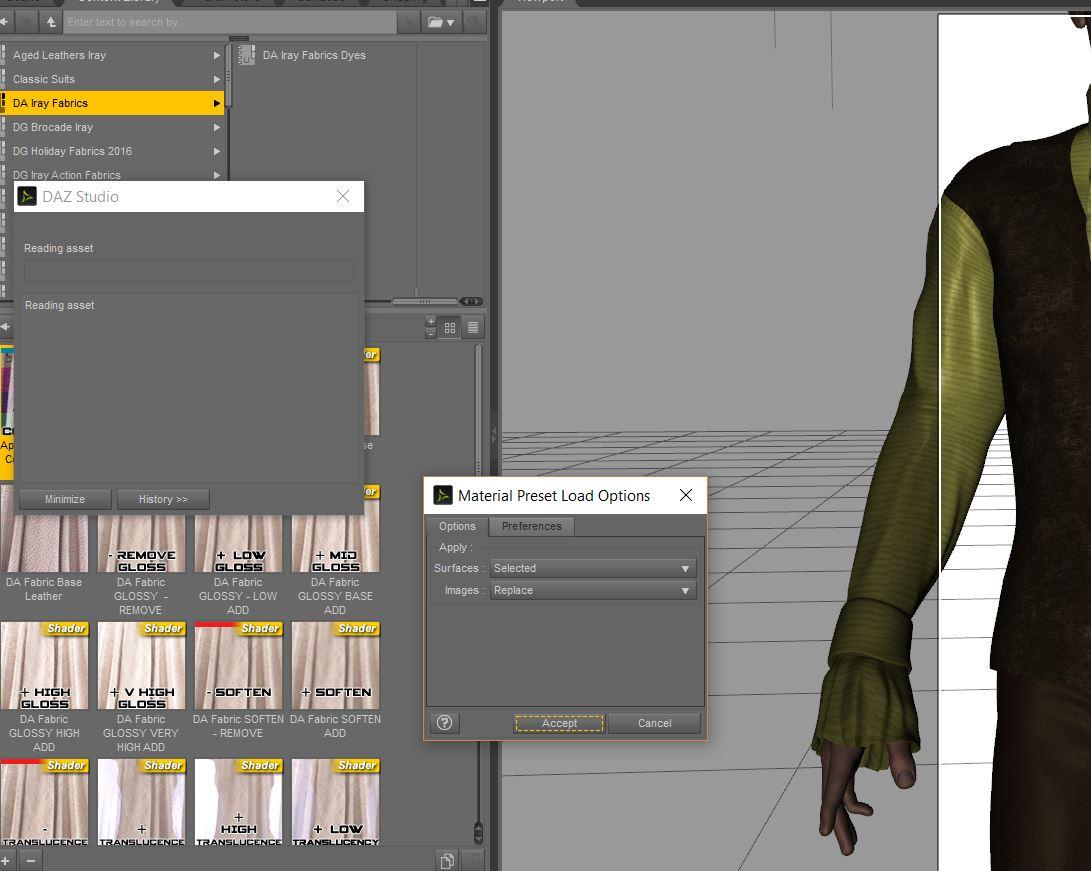Open DA Iray Fabrics Dyes subfolder

coord(314,55)
